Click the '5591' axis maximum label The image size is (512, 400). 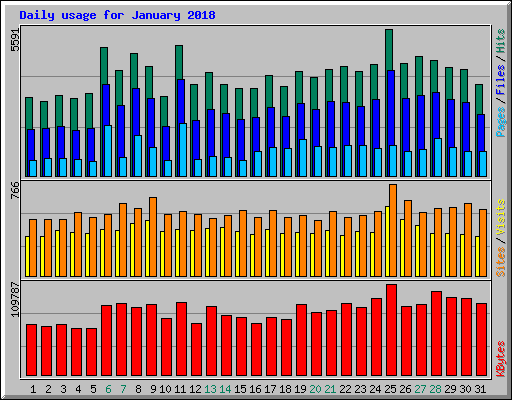[15, 40]
